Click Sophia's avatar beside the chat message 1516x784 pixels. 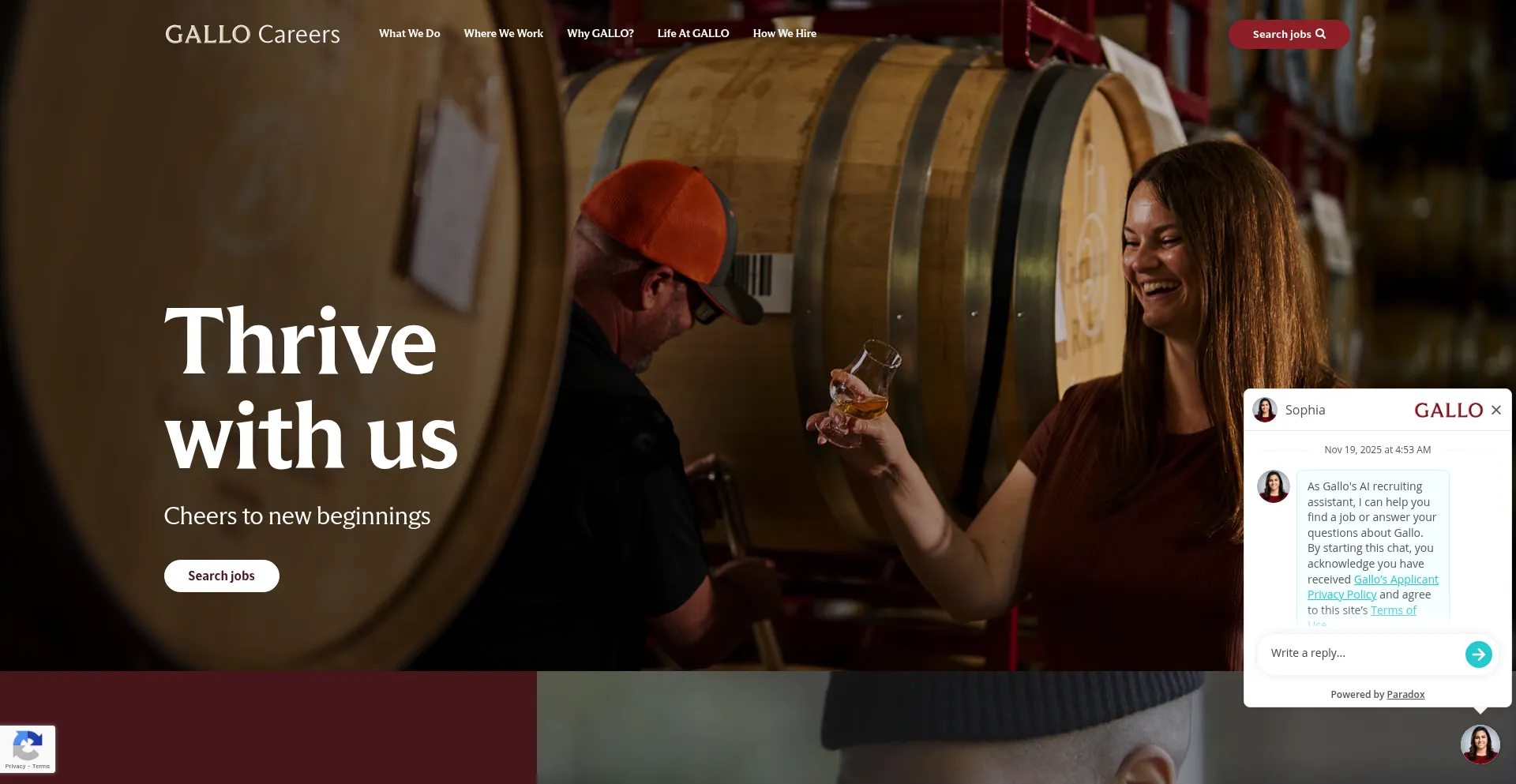[x=1273, y=486]
